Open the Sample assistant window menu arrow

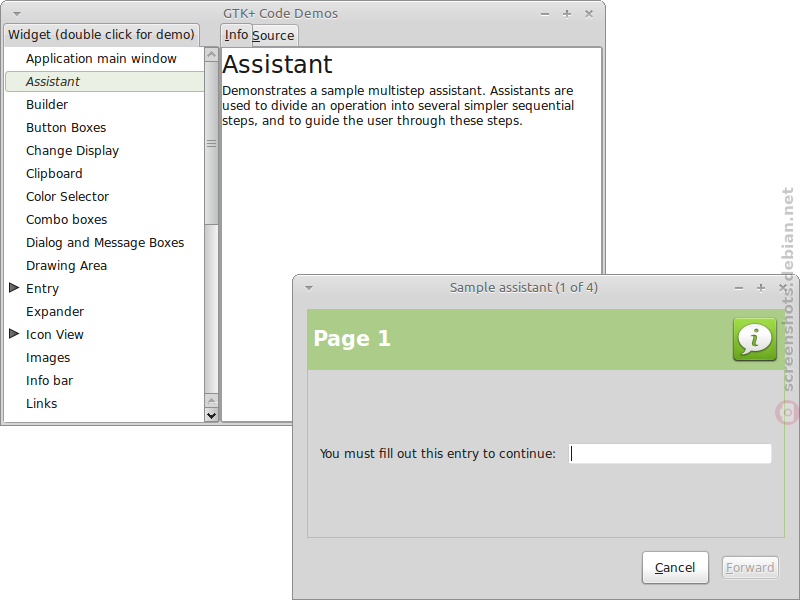(x=309, y=288)
